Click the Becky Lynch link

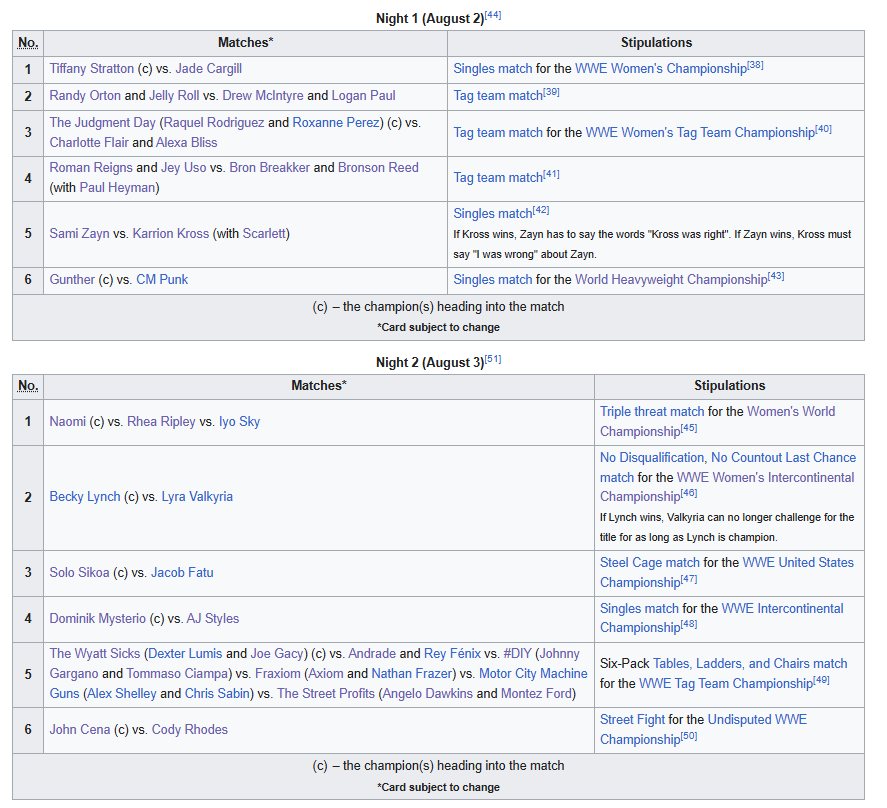tap(85, 497)
